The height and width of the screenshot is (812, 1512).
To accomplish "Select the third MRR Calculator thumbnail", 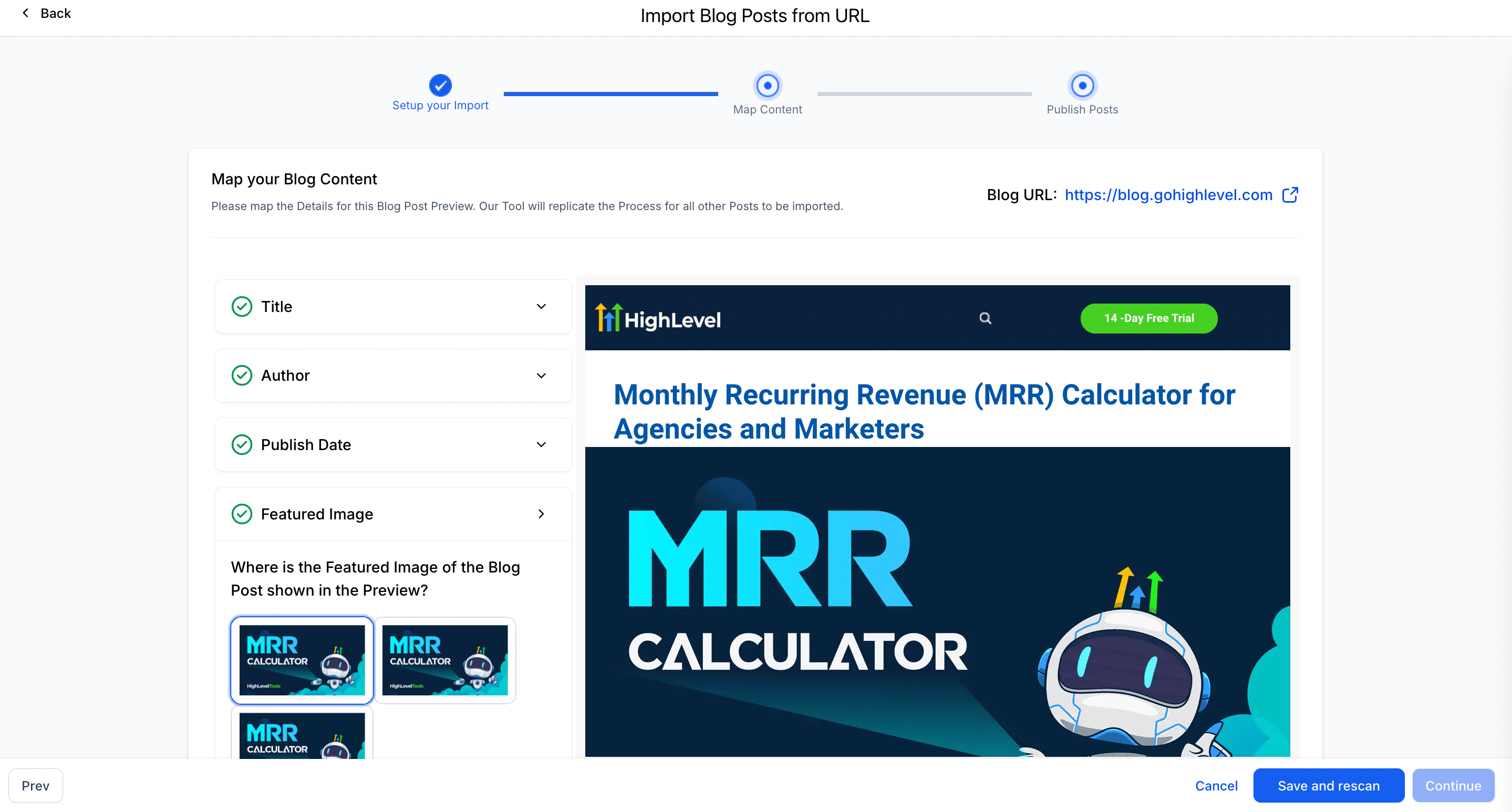I will click(x=302, y=736).
